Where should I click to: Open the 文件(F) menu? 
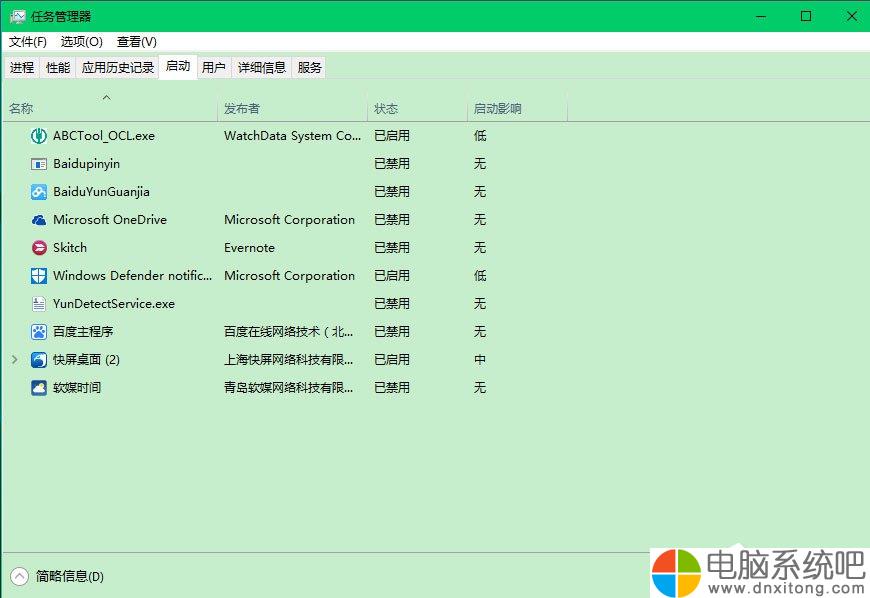pos(28,42)
